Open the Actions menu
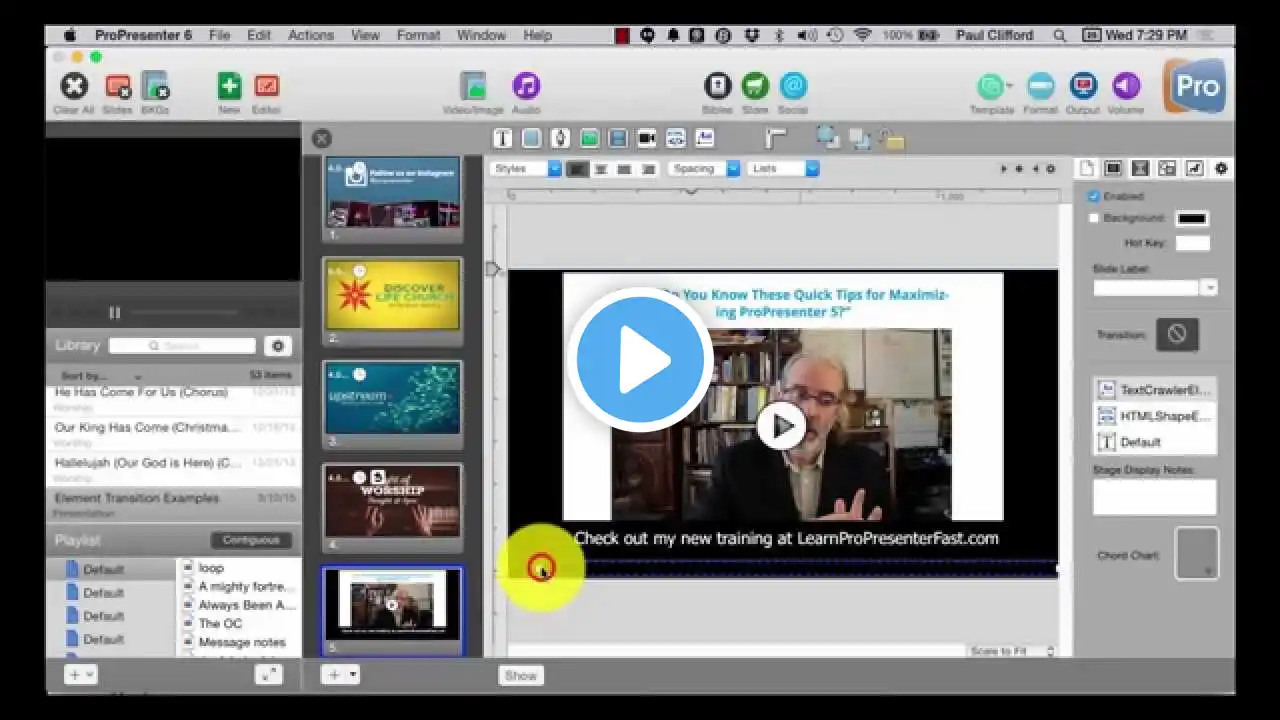 tap(311, 35)
